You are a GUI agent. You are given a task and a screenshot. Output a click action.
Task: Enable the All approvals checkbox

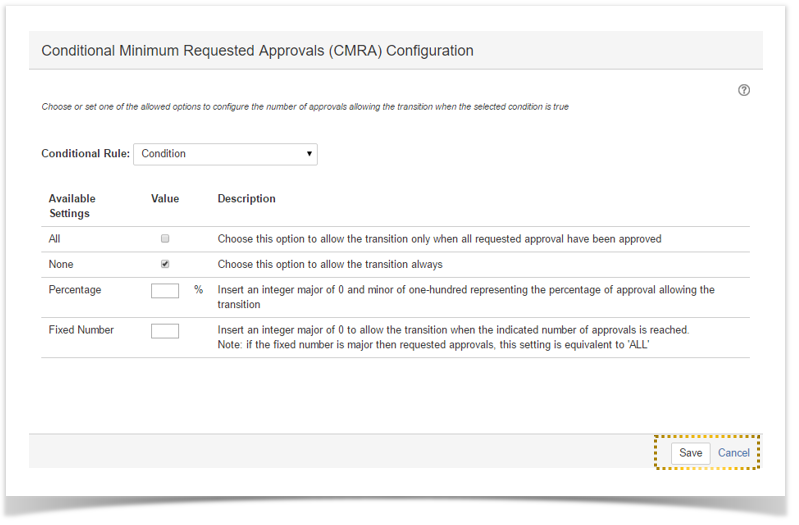click(165, 239)
